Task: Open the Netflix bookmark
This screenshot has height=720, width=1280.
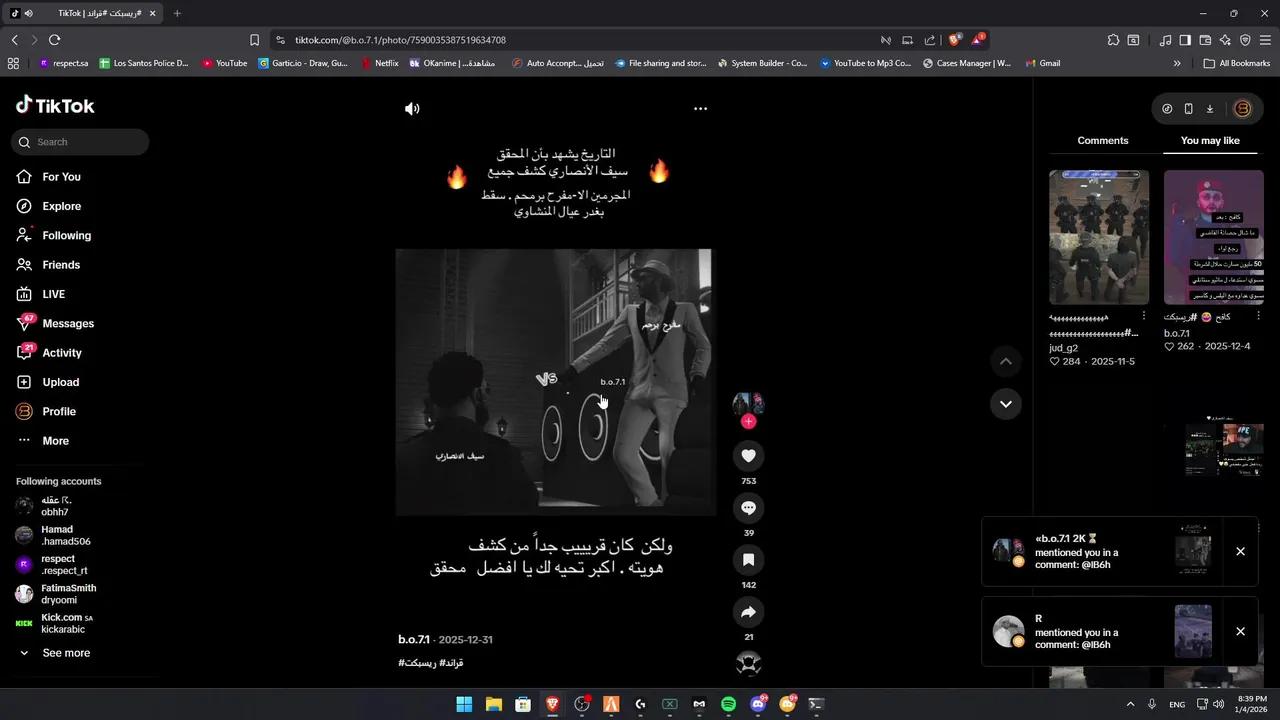Action: tap(379, 63)
